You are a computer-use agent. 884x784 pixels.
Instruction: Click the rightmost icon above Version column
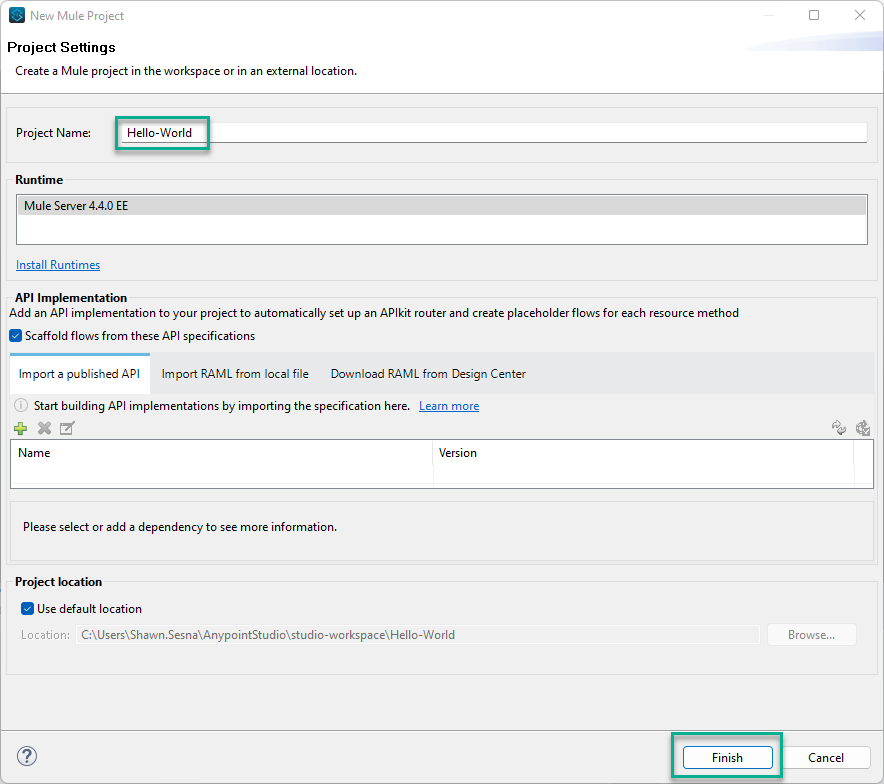click(x=862, y=428)
